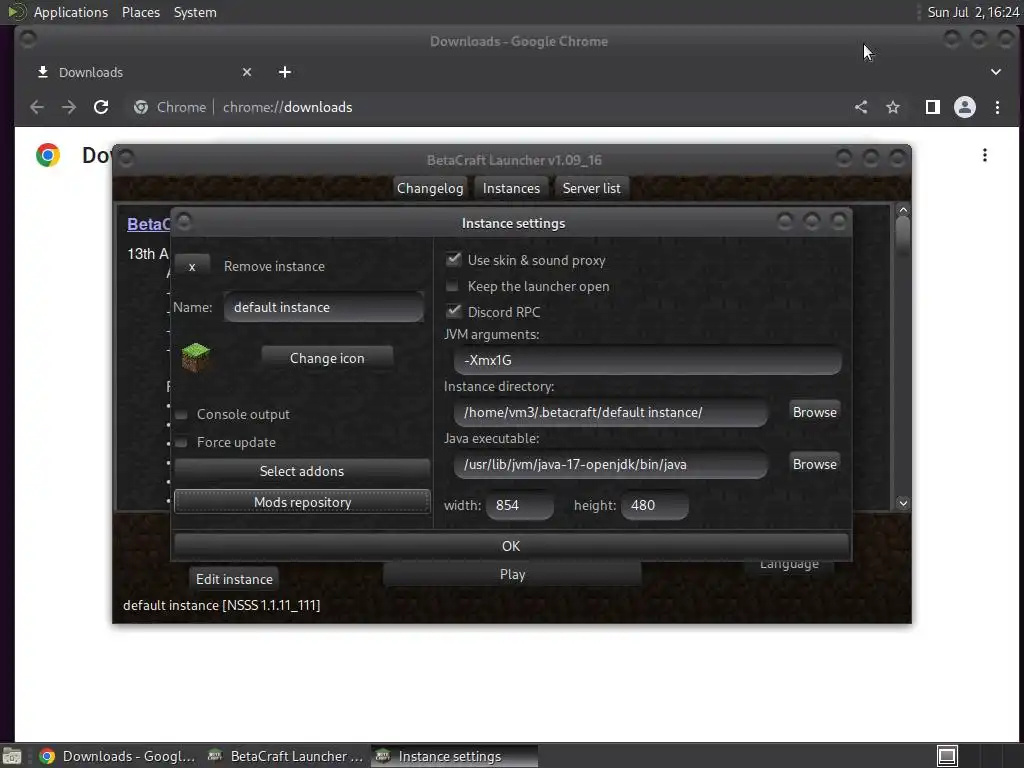Viewport: 1024px width, 768px height.
Task: Open Chrome side panel icon
Action: [933, 107]
